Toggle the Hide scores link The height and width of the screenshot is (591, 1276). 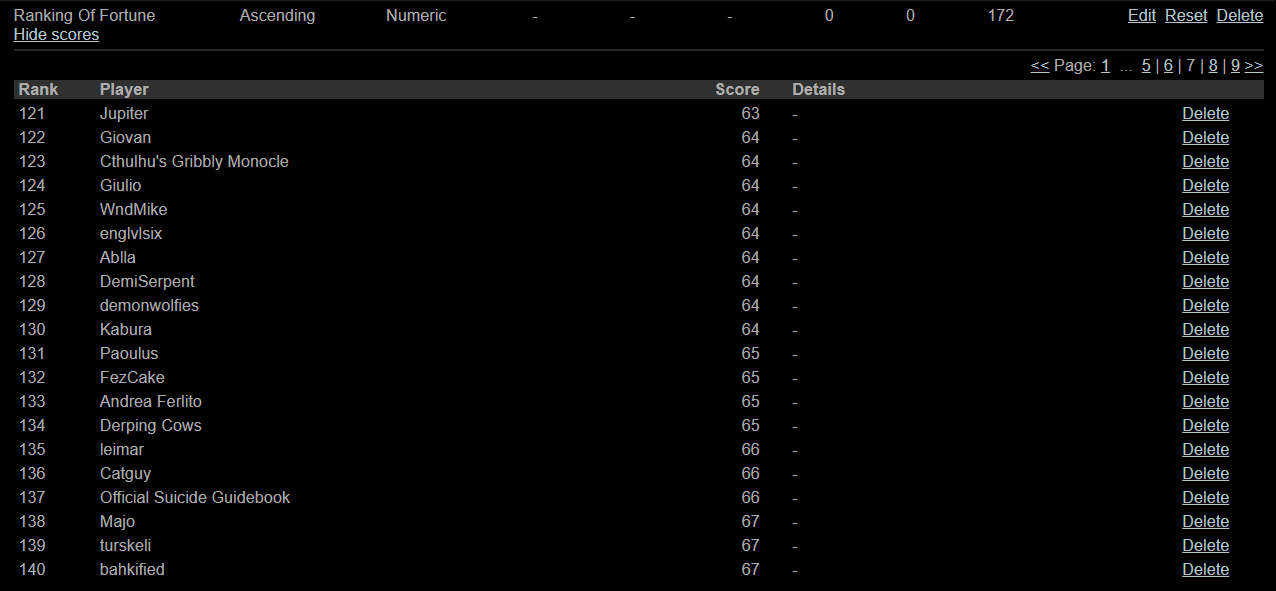pos(56,35)
